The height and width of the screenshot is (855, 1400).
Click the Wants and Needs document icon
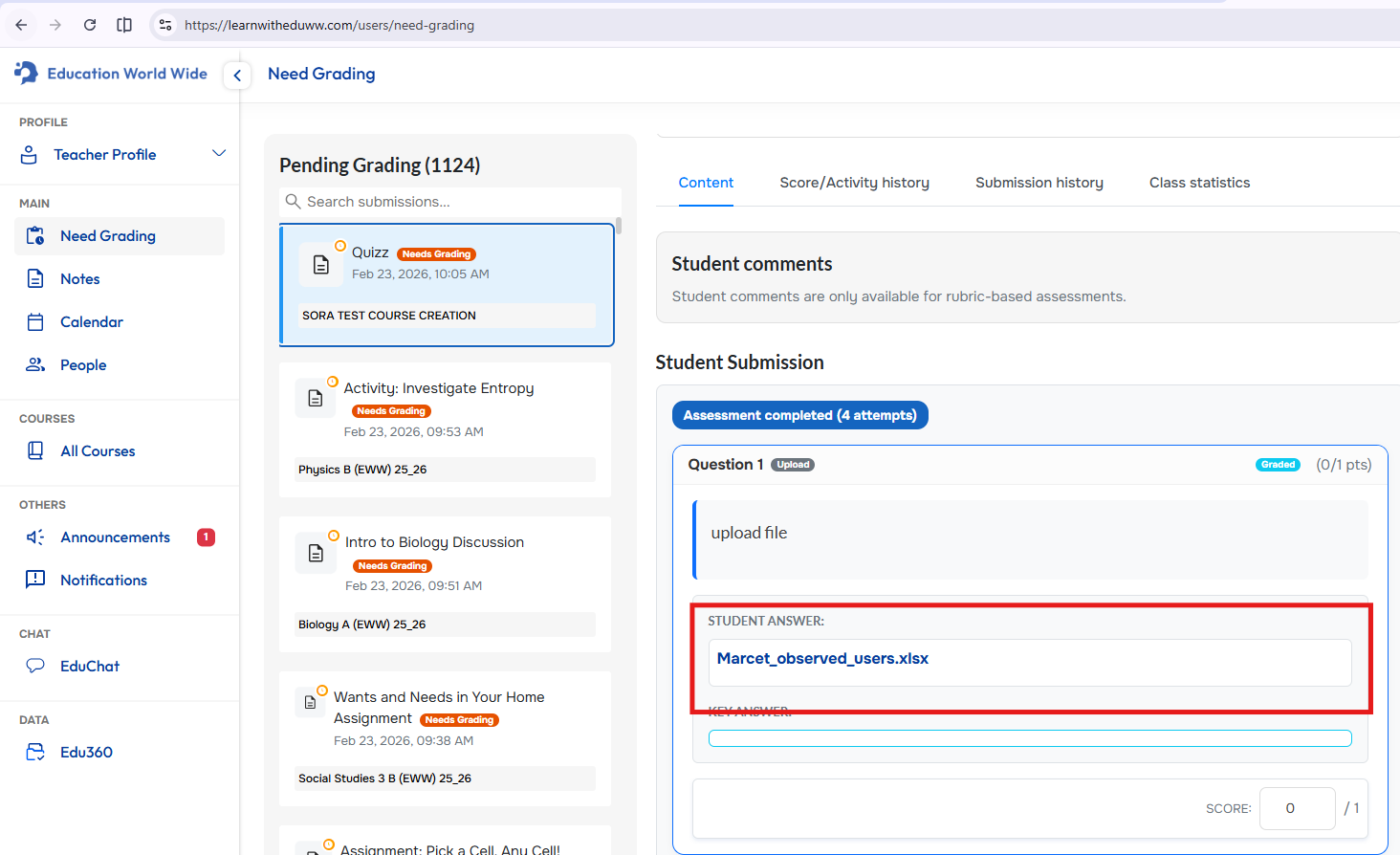(x=310, y=703)
